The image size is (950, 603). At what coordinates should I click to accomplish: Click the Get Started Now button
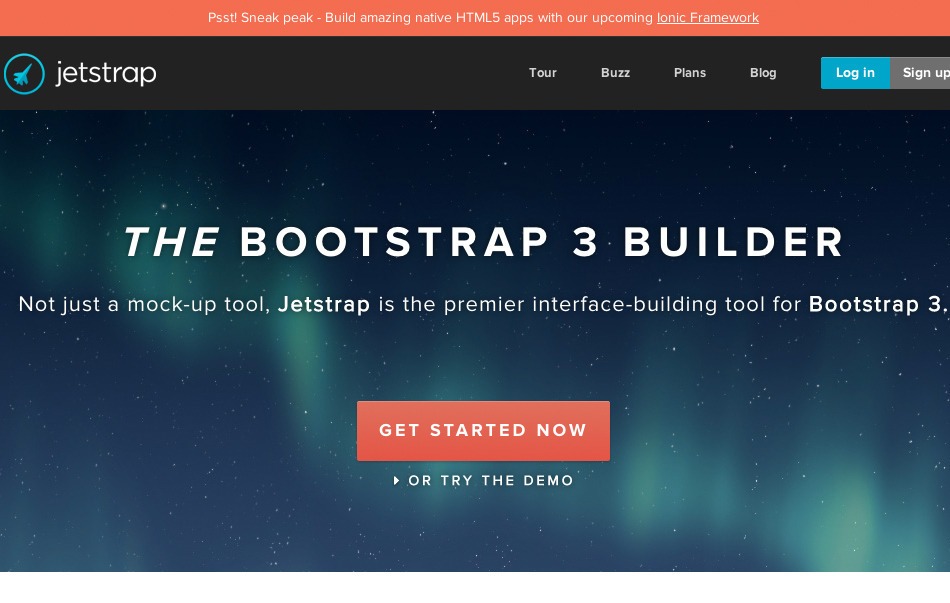coord(483,431)
